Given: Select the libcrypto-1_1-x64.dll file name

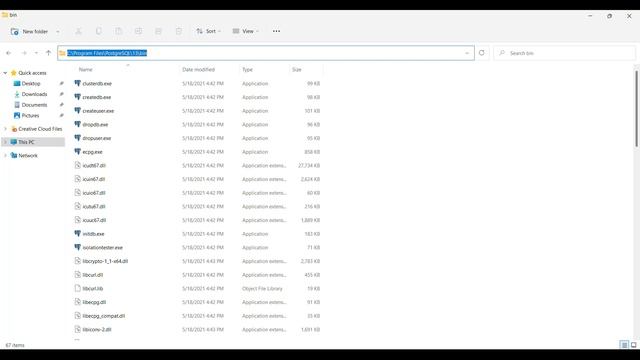Looking at the screenshot, I should pyautogui.click(x=105, y=261).
